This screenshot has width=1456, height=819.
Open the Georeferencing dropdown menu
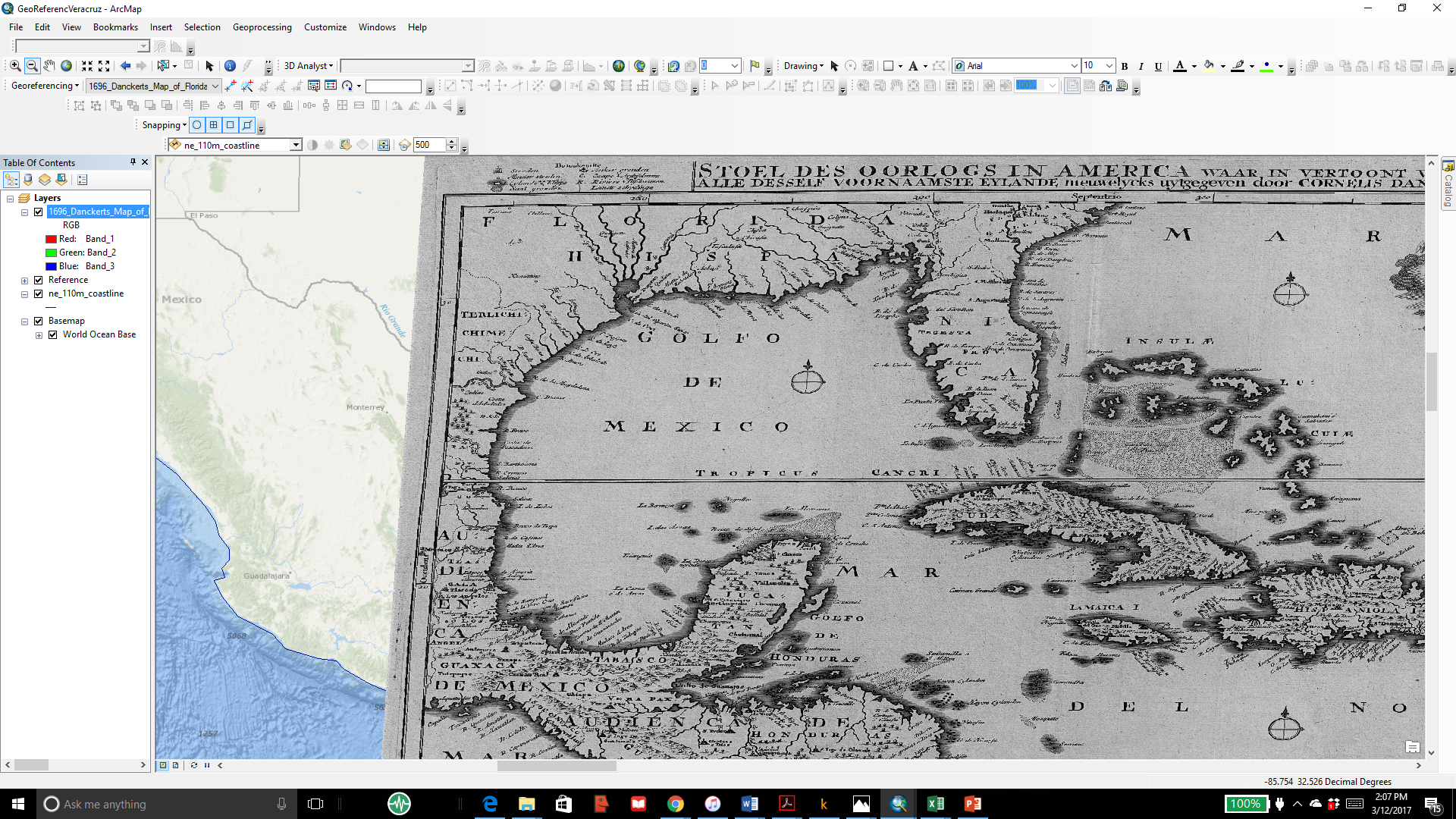(x=45, y=86)
